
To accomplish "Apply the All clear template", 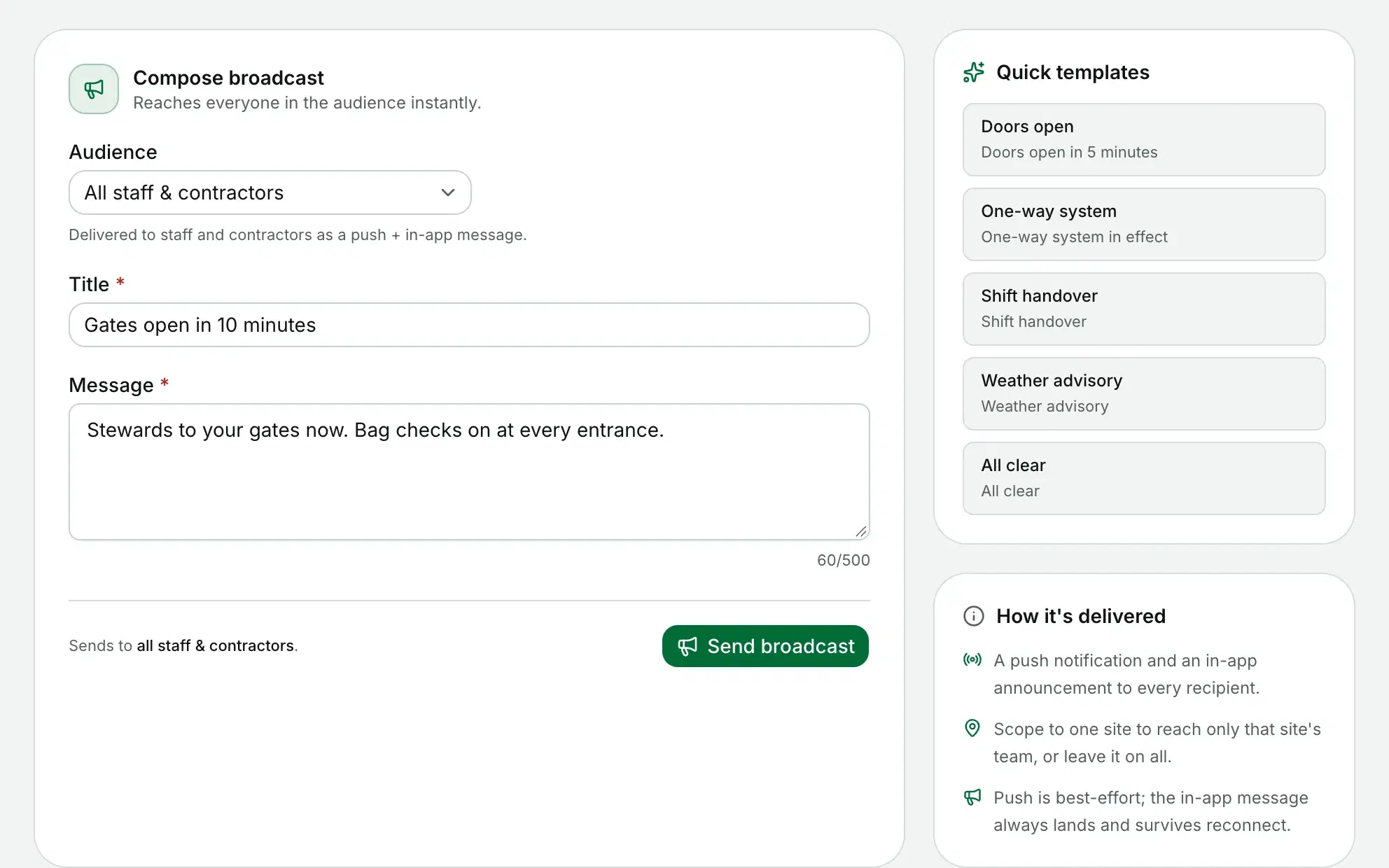I will pyautogui.click(x=1144, y=478).
